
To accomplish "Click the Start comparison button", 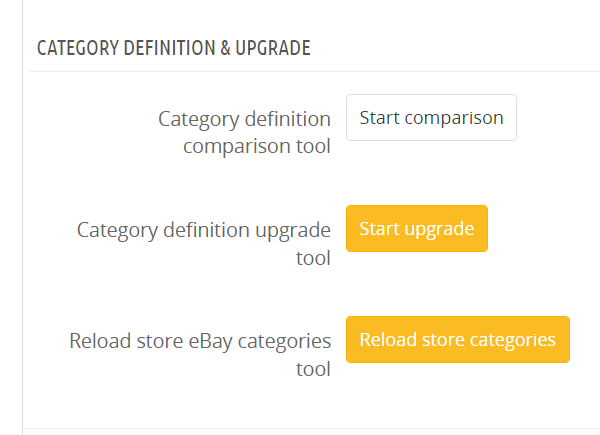I will point(431,118).
